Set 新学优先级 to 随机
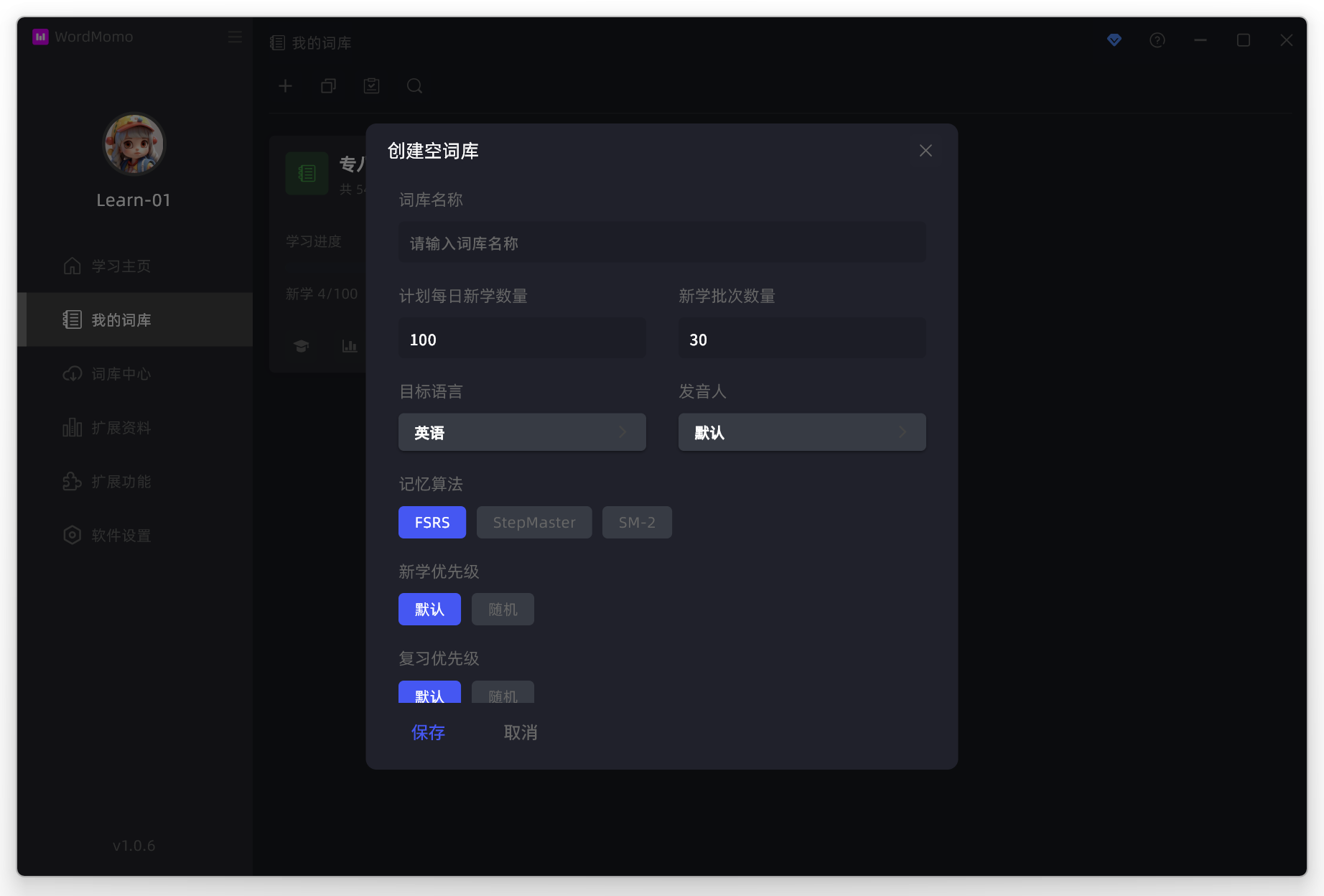The height and width of the screenshot is (896, 1324). tap(503, 610)
